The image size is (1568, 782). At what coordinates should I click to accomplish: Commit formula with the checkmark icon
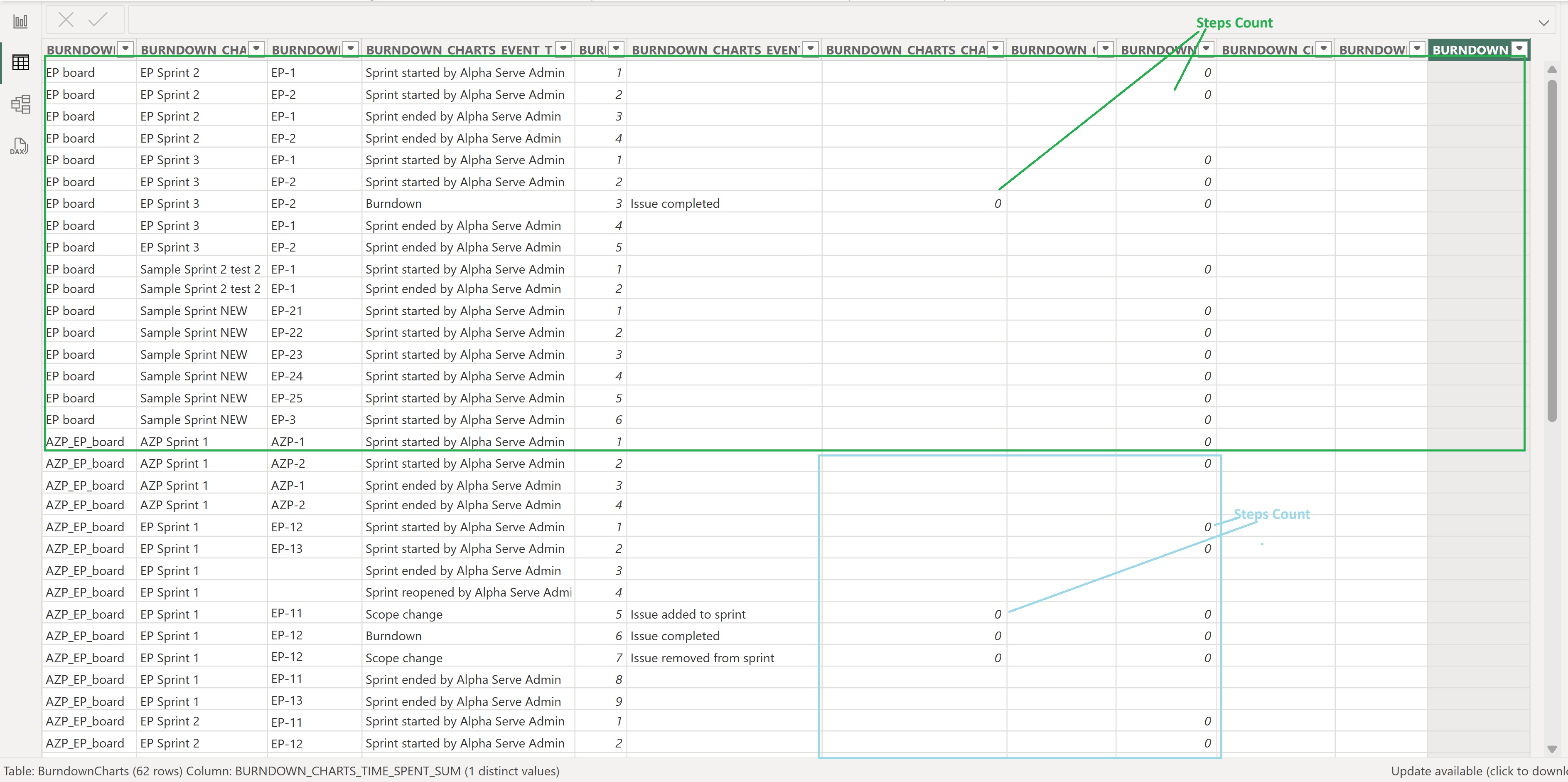tap(97, 20)
